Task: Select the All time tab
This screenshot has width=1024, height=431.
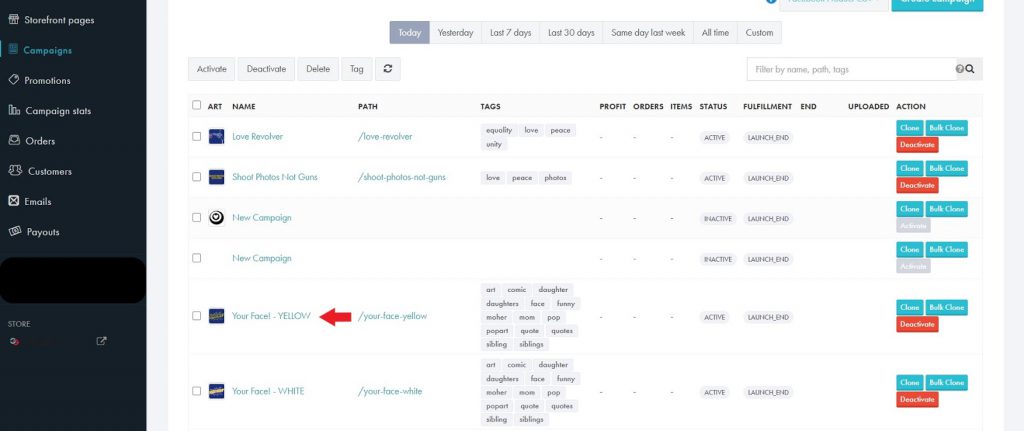Action: click(716, 33)
